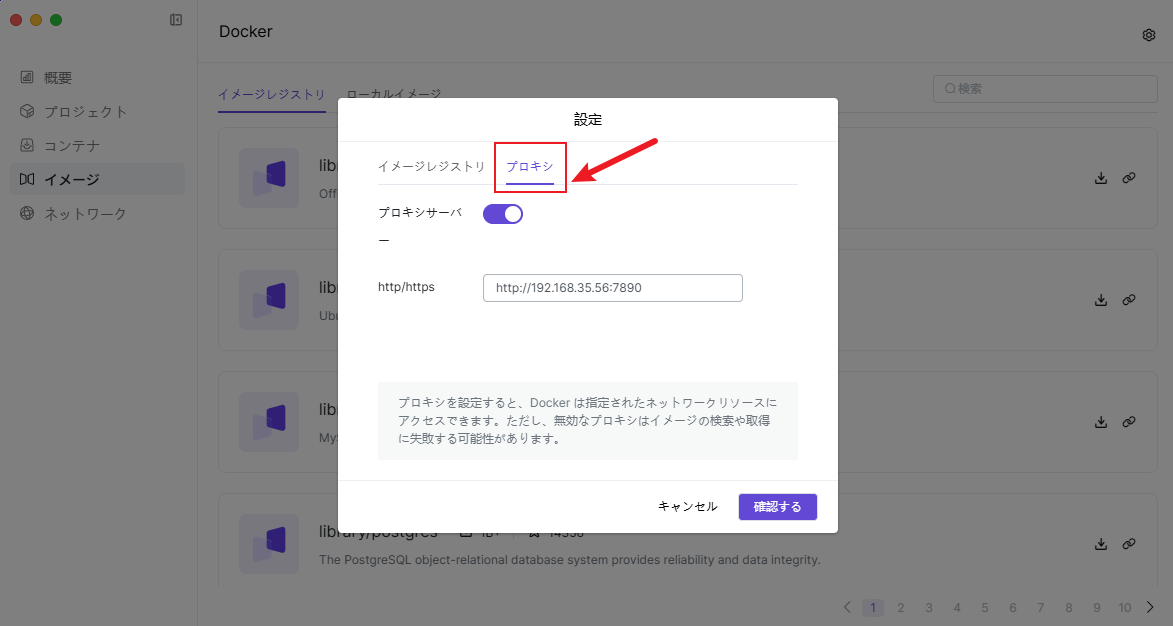1173x626 pixels.
Task: Switch to イメージレジストリ tab in dialog
Action: (x=431, y=166)
